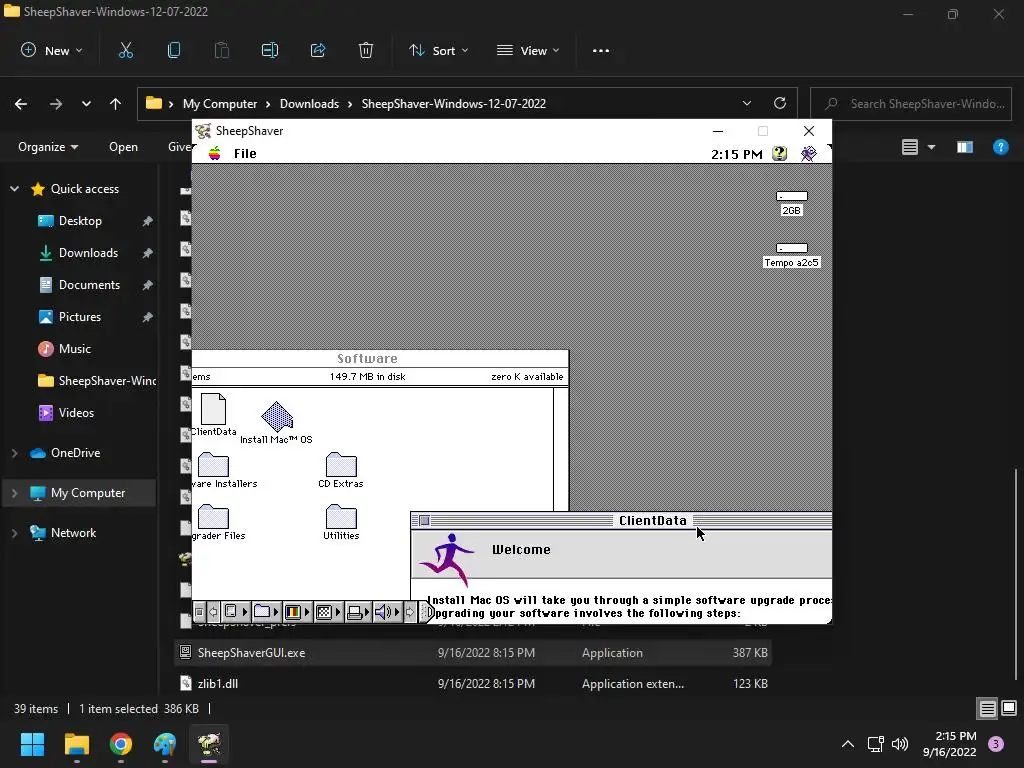
Task: Open the Organize dropdown menu
Action: 48,147
